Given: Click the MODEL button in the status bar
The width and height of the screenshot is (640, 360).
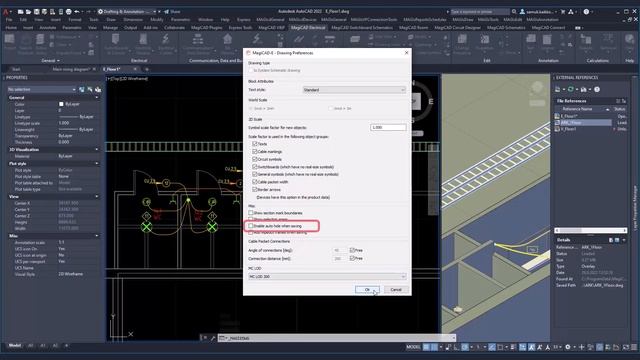Looking at the screenshot, I should coord(413,347).
